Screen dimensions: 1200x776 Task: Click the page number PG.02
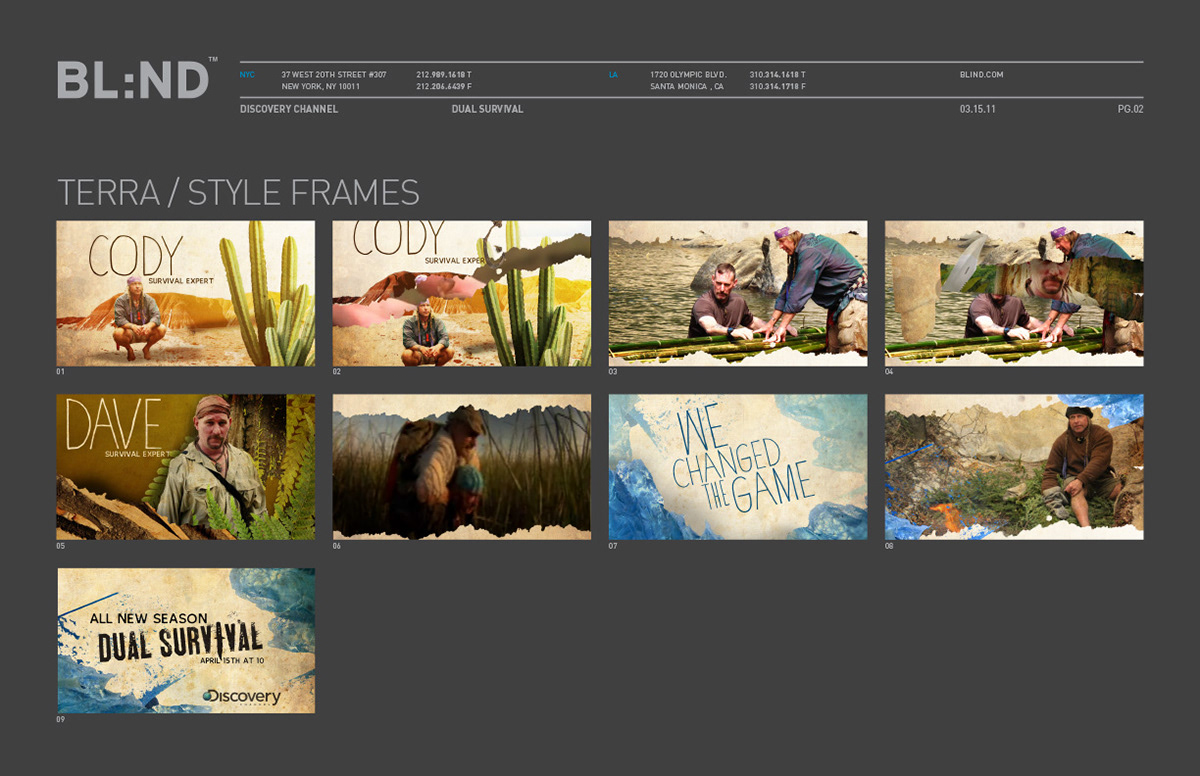click(1130, 109)
